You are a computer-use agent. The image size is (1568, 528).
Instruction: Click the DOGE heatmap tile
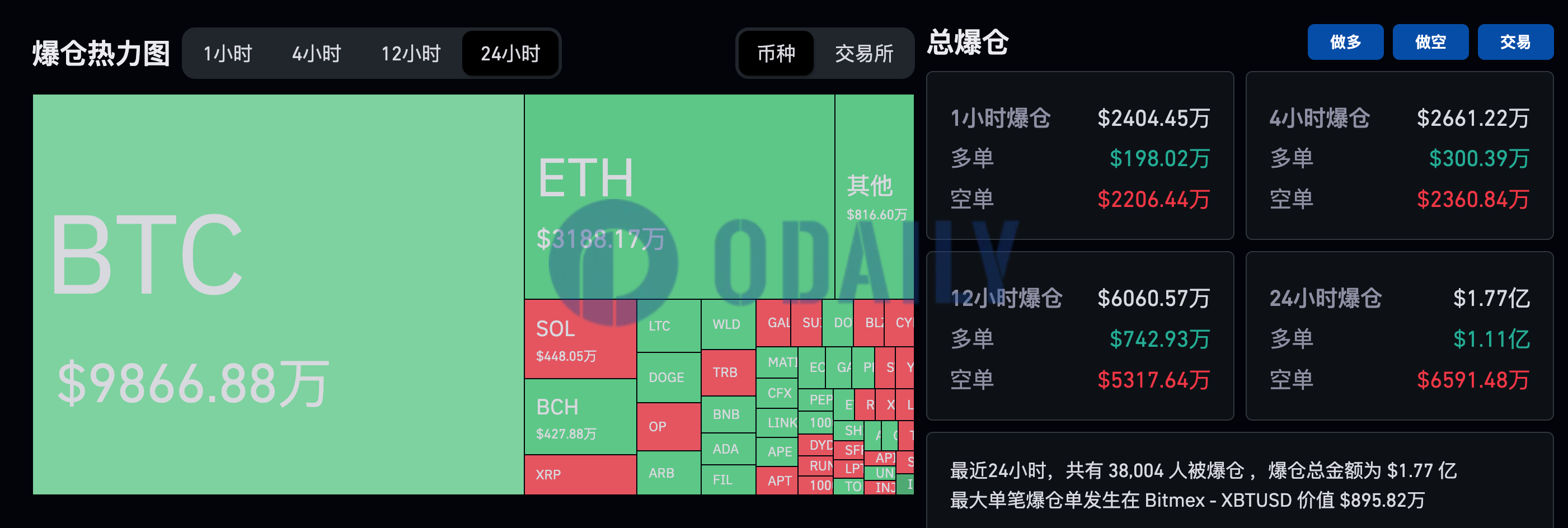(x=669, y=378)
